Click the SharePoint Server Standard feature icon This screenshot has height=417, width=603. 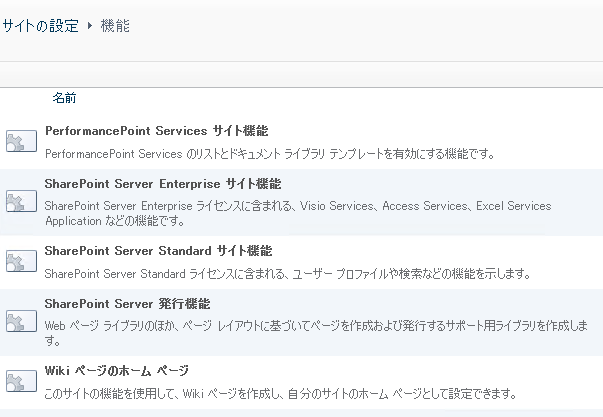click(20, 262)
